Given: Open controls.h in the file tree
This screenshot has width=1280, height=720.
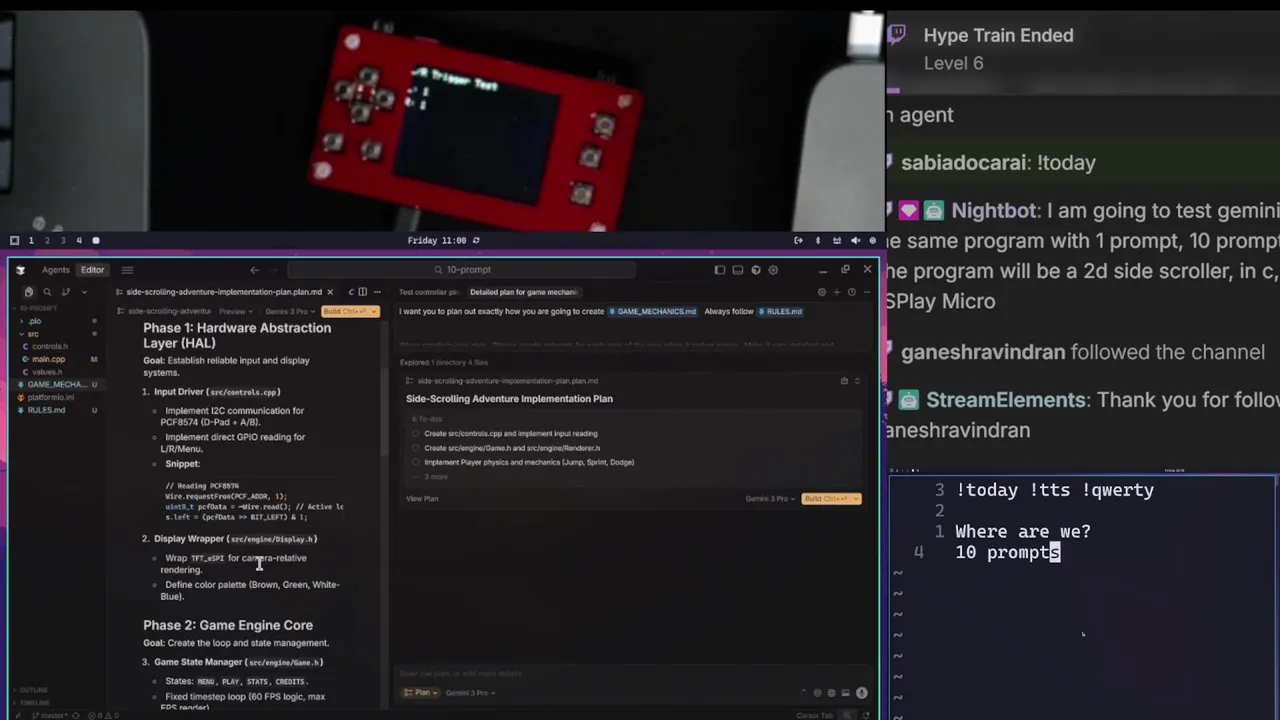Looking at the screenshot, I should pyautogui.click(x=49, y=347).
